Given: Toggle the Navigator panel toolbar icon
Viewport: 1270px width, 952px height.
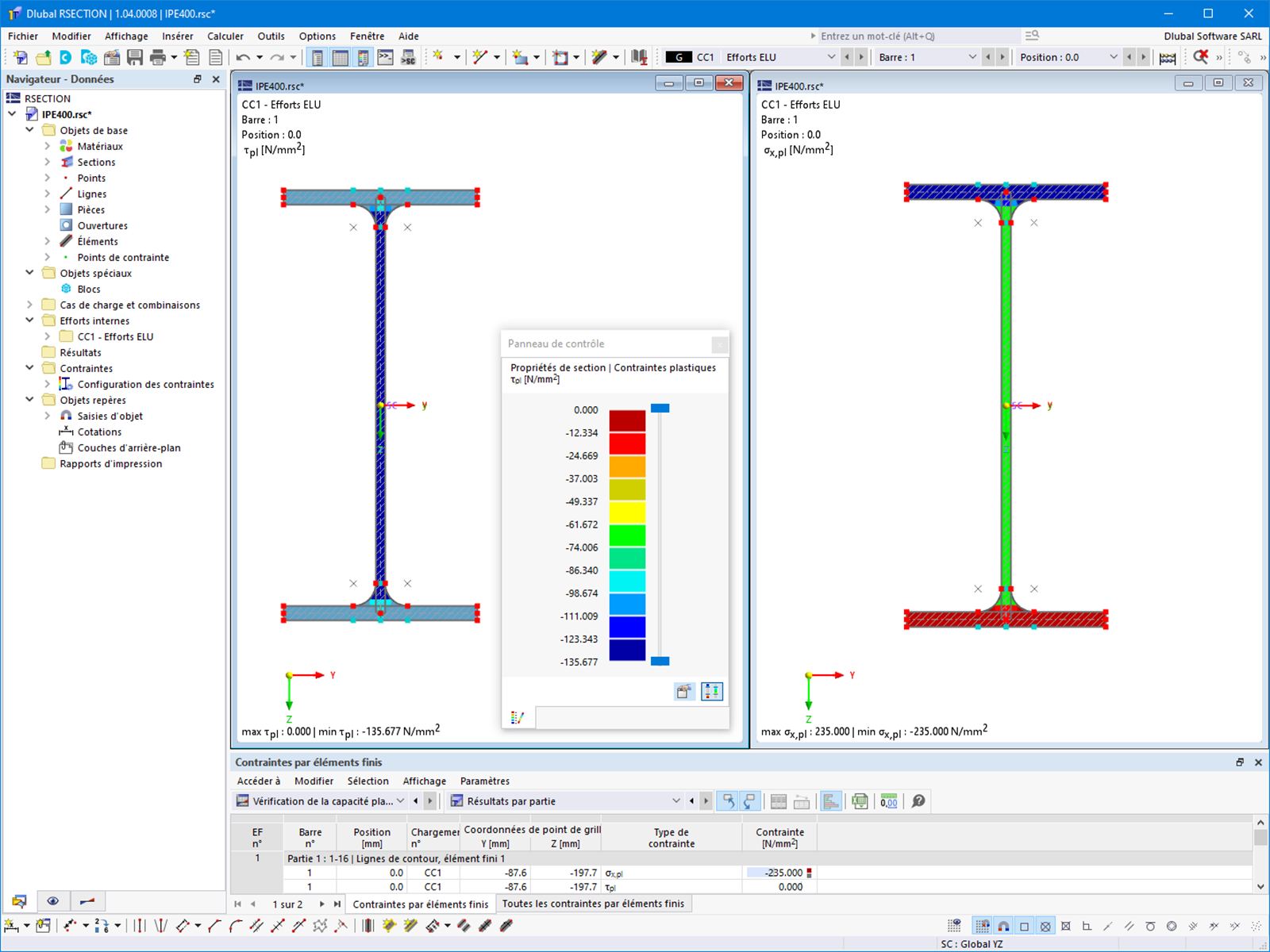Looking at the screenshot, I should pyautogui.click(x=317, y=57).
